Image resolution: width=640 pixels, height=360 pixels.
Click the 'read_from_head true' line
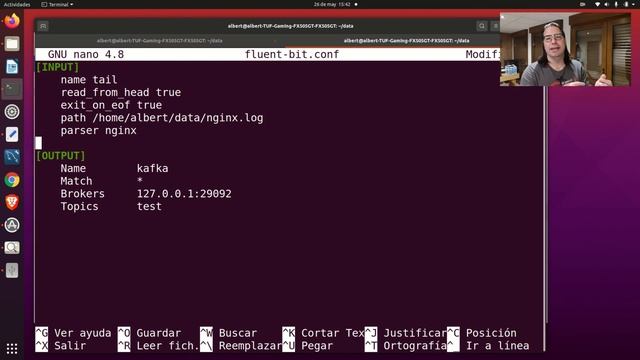[x=121, y=92]
